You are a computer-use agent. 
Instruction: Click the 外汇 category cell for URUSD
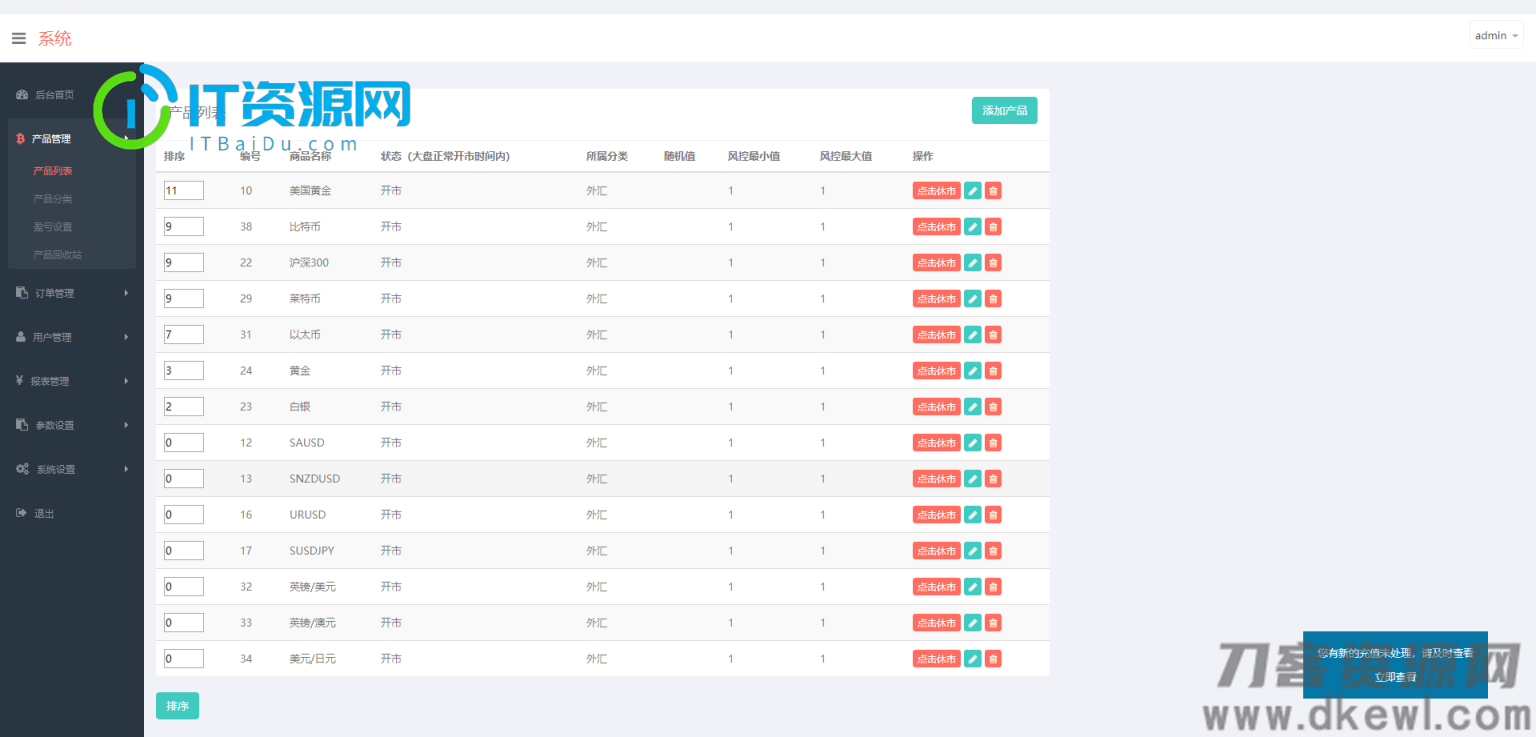(x=597, y=515)
